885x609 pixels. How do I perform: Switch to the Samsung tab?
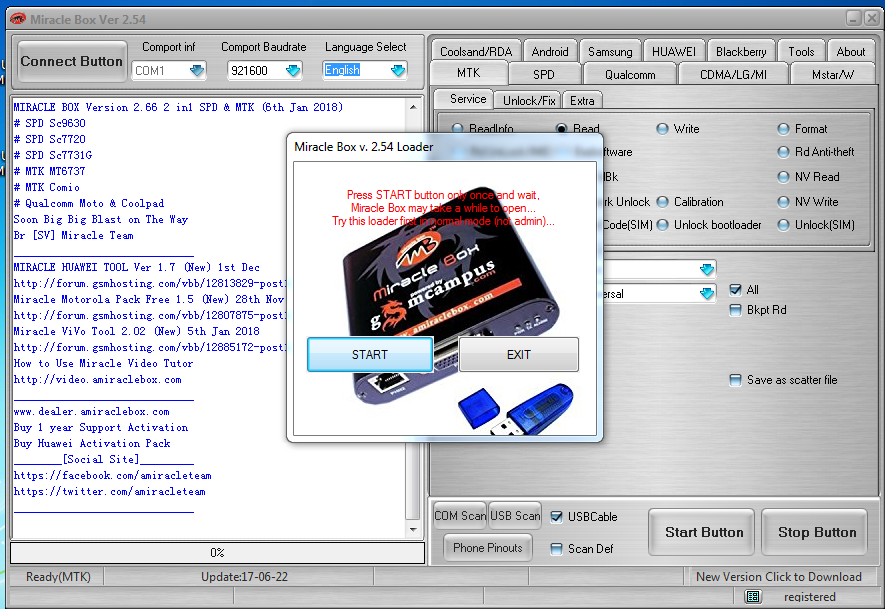click(610, 52)
